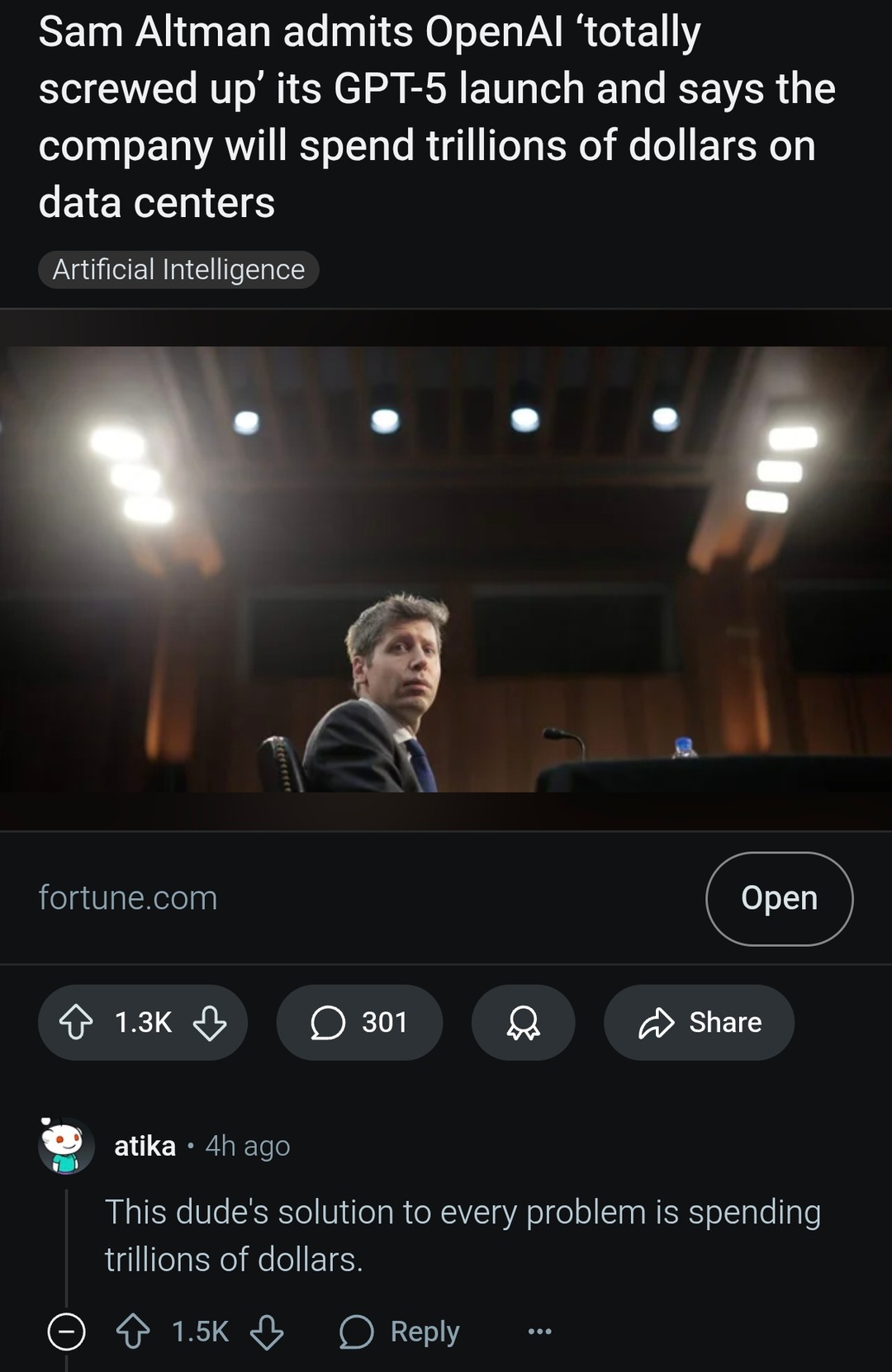Upvote atika's comment
The width and height of the screenshot is (892, 1372).
(133, 1332)
